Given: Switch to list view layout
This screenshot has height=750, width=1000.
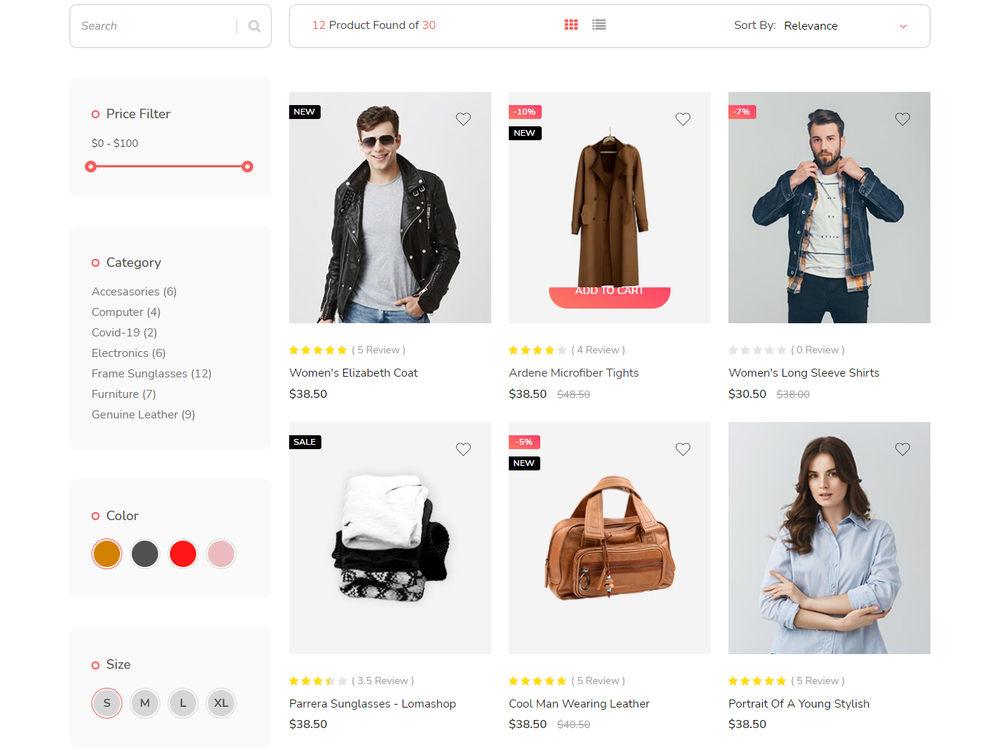Looking at the screenshot, I should pos(599,25).
